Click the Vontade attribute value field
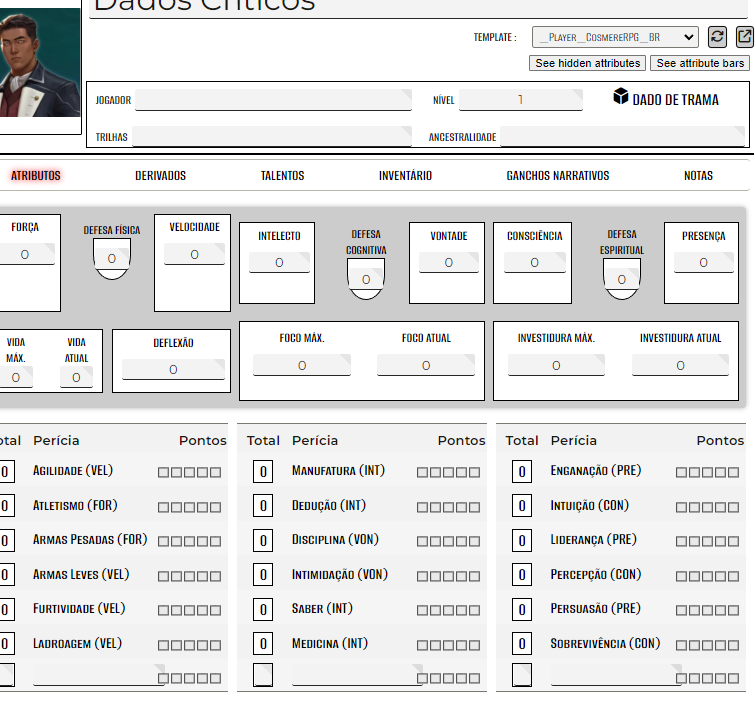 pos(449,262)
